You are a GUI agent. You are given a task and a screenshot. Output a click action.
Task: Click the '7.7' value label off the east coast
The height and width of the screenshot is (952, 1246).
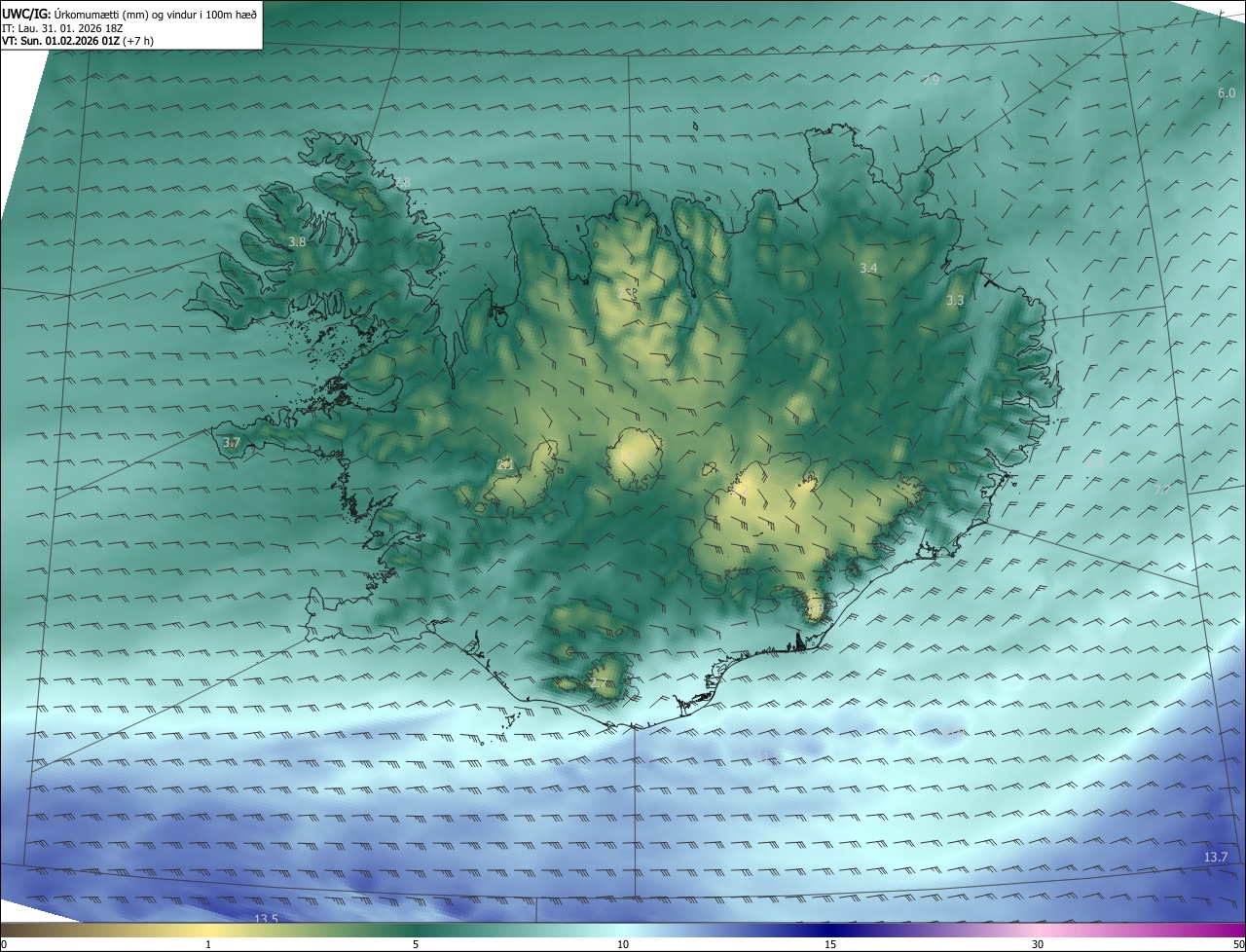[x=1162, y=491]
